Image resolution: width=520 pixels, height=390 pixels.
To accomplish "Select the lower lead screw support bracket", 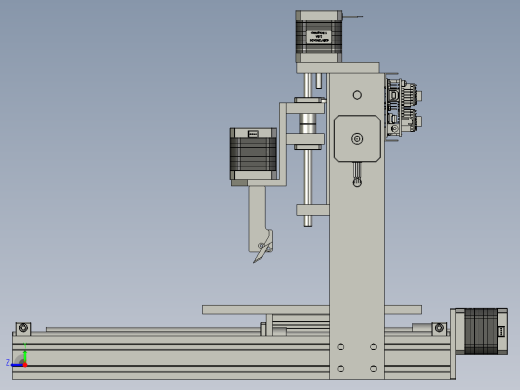I will coord(313,210).
